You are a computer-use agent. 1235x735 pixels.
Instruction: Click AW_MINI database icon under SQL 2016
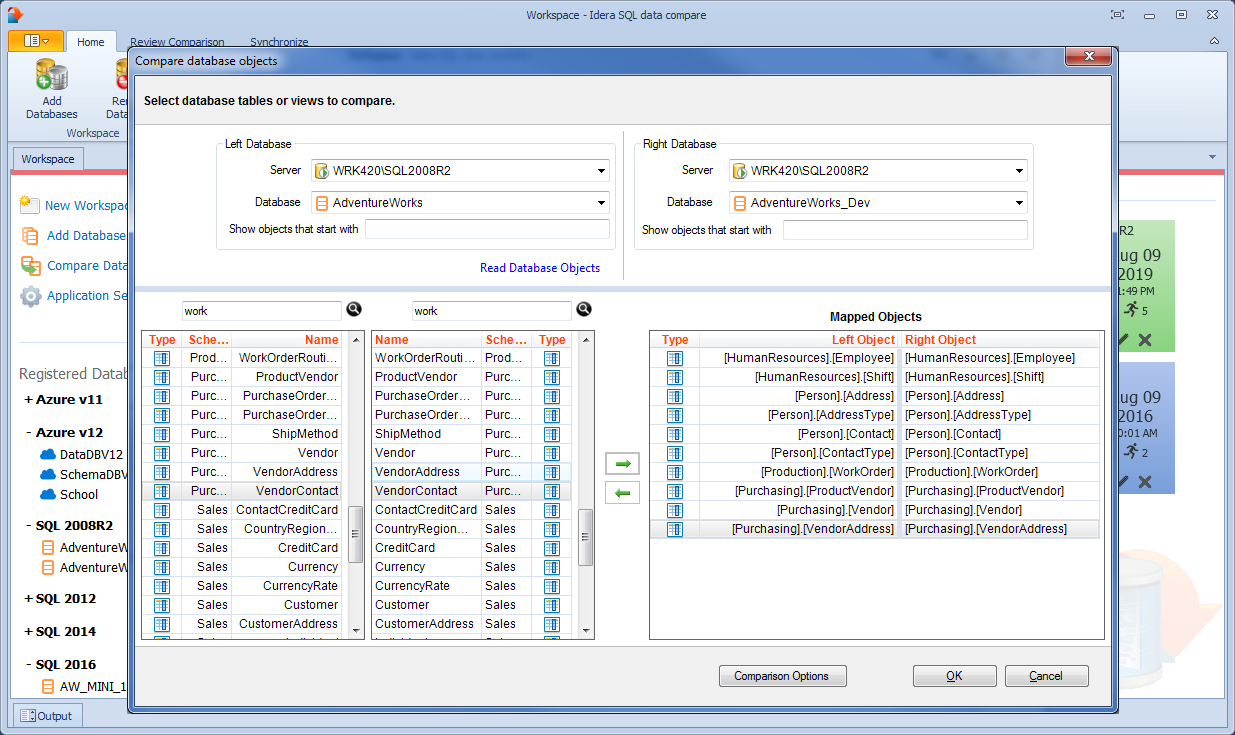point(48,687)
